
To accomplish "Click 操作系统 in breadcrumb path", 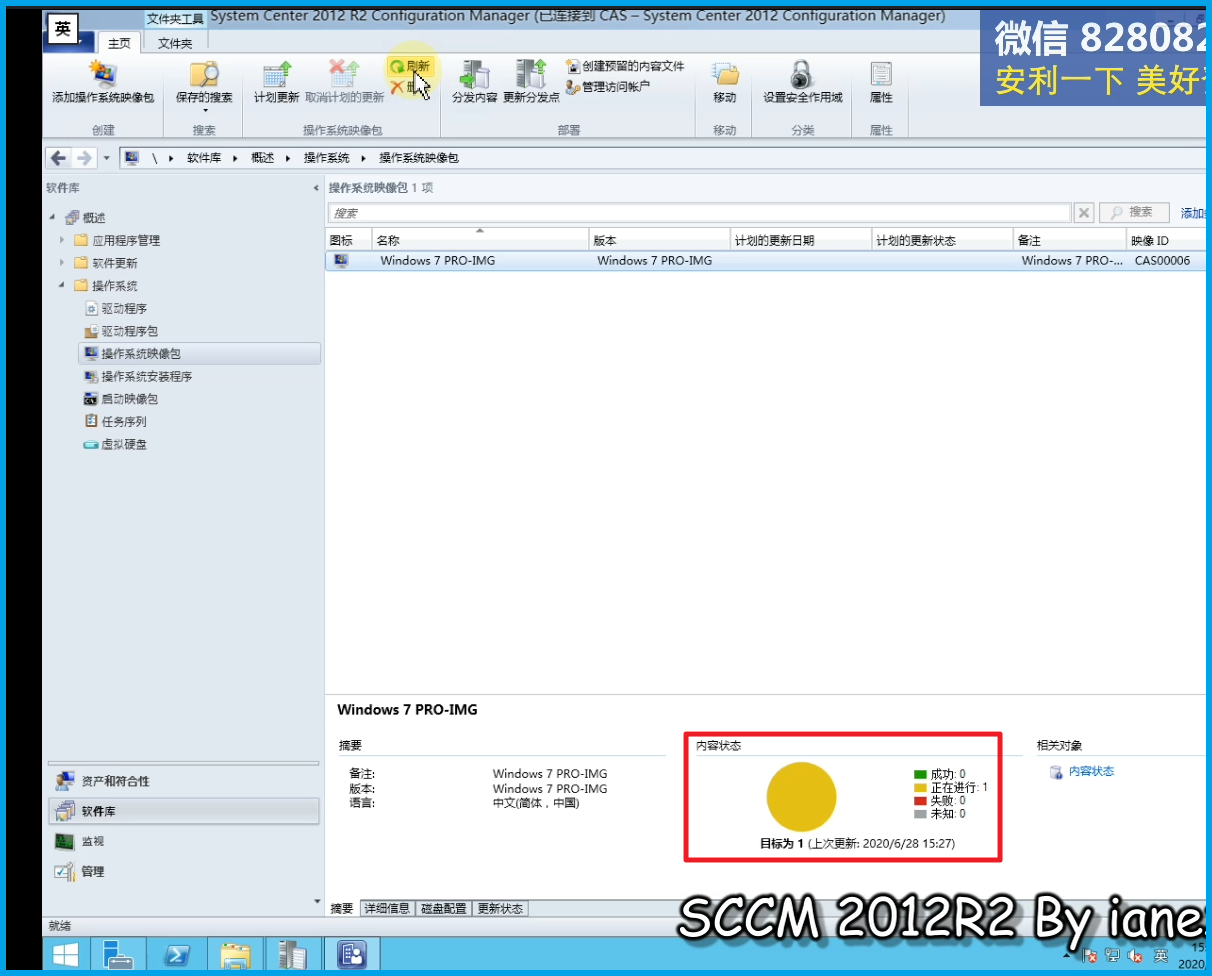I will coord(327,158).
